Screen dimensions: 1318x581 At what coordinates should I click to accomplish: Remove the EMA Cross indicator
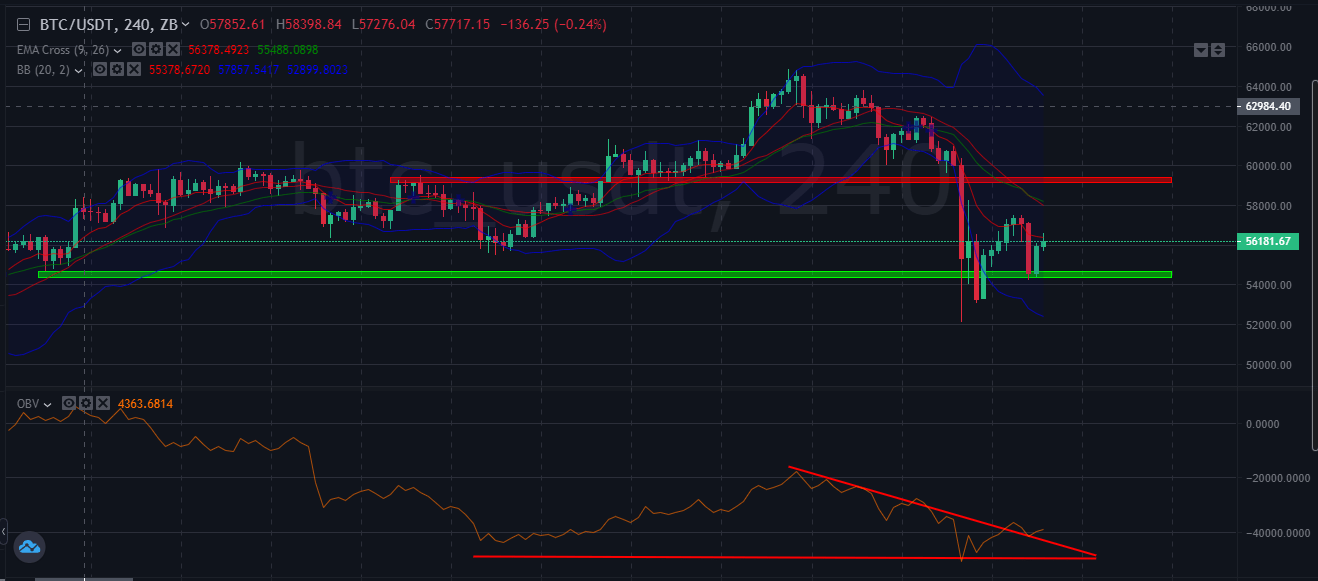point(172,49)
